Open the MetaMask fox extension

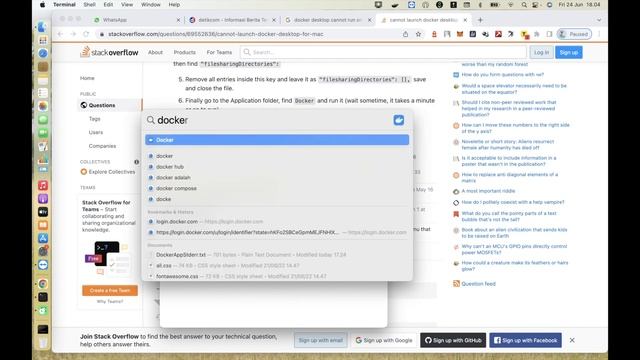(460, 34)
